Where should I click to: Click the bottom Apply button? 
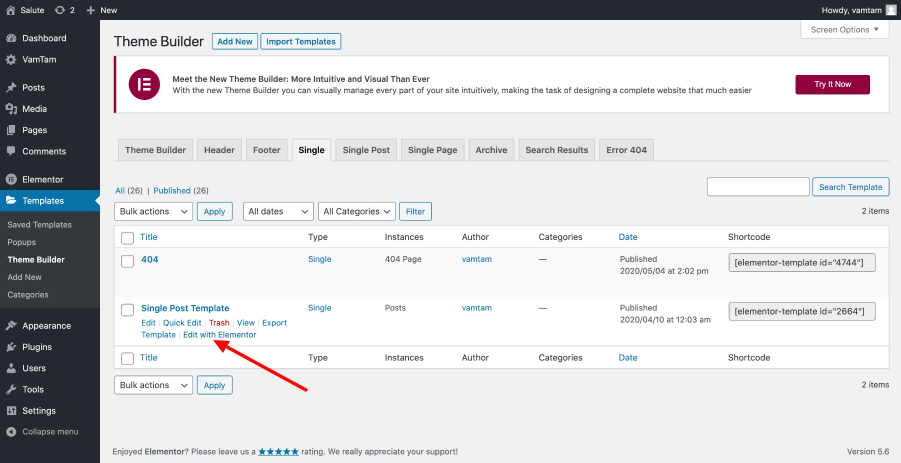click(x=214, y=385)
